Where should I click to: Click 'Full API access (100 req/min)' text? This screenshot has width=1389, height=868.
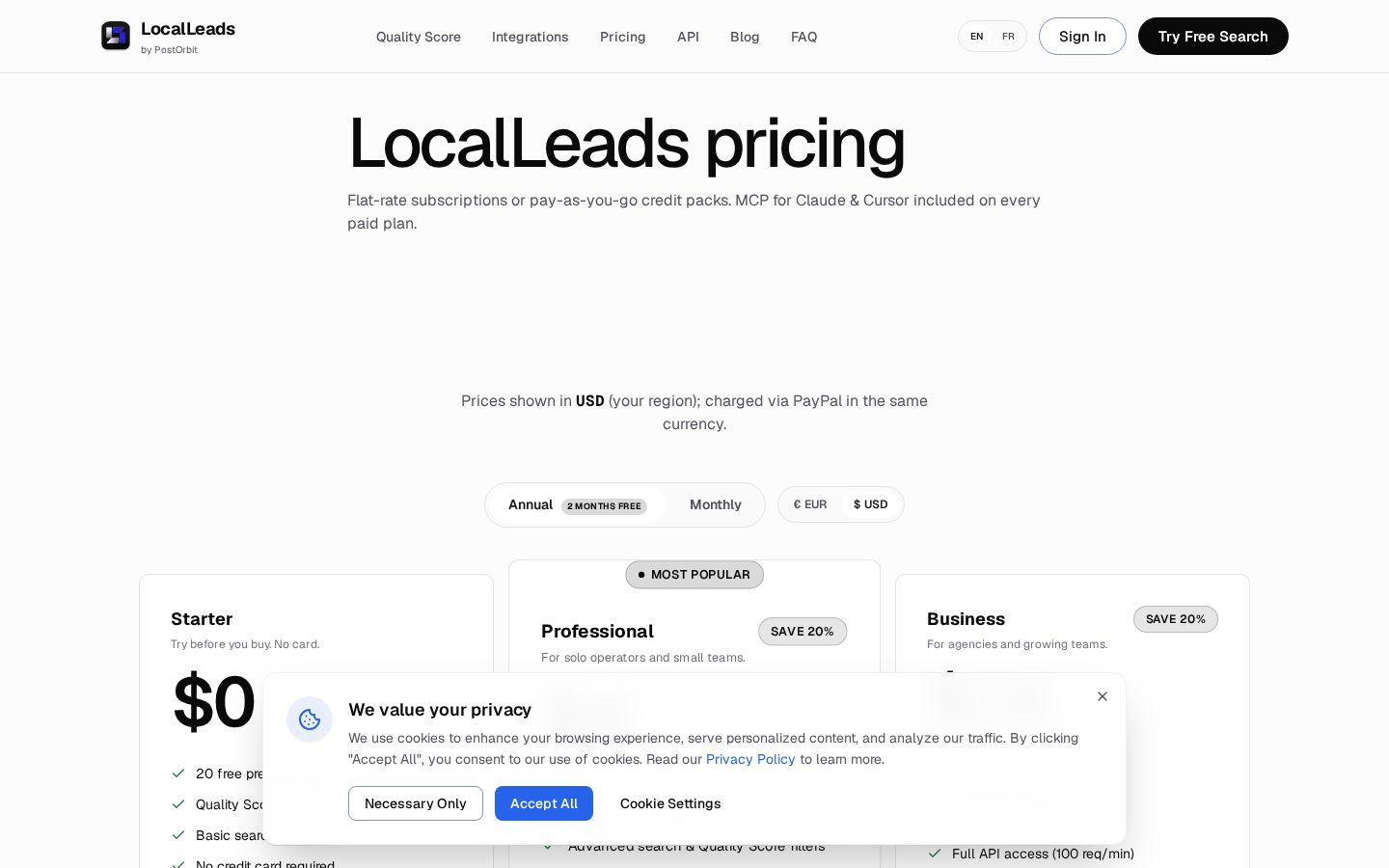(1043, 854)
